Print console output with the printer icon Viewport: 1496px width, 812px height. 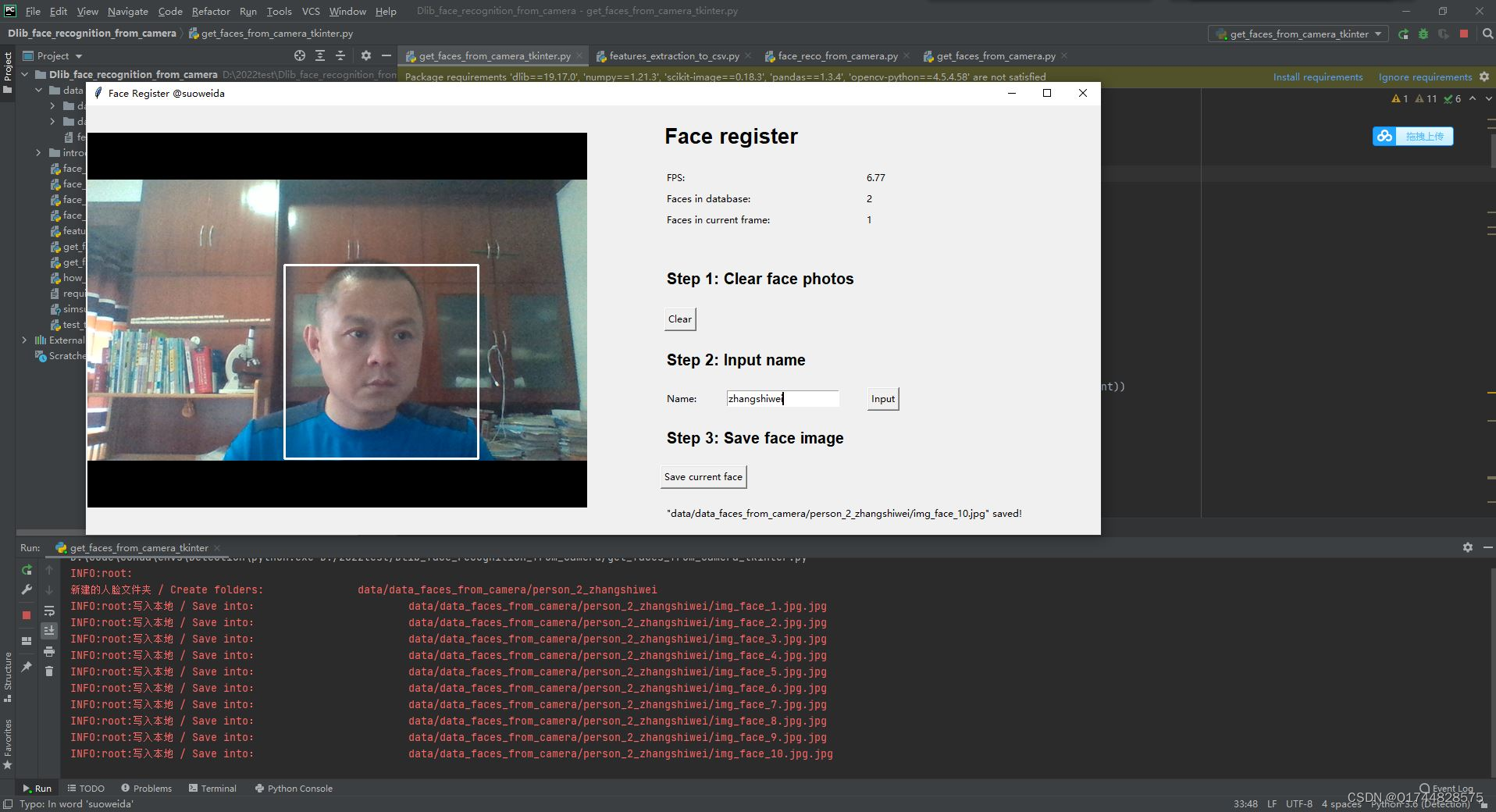coord(49,651)
